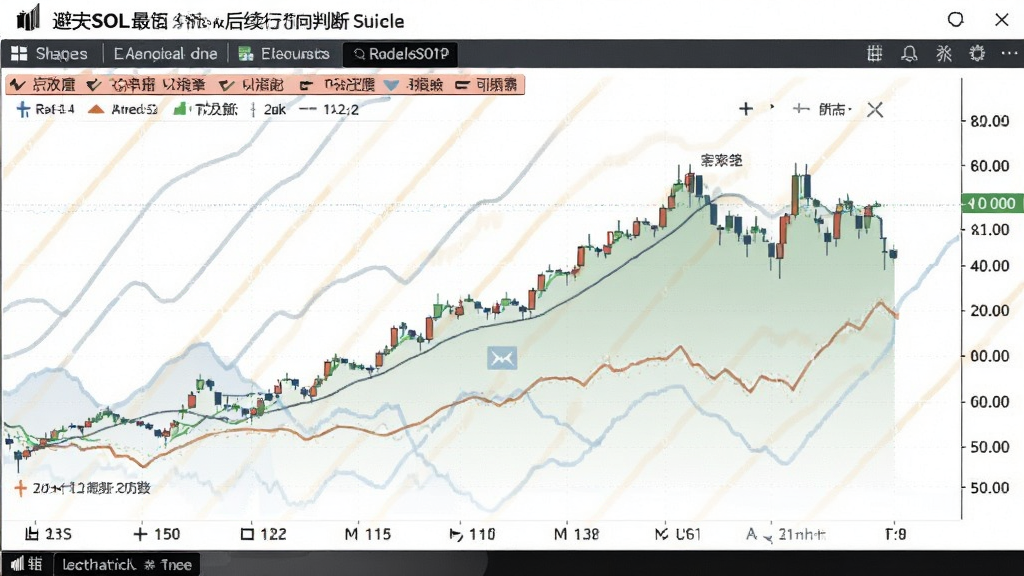Screen dimensions: 1024x576
Task: Click the Chinese annotation label above the chart peak
Action: point(722,161)
